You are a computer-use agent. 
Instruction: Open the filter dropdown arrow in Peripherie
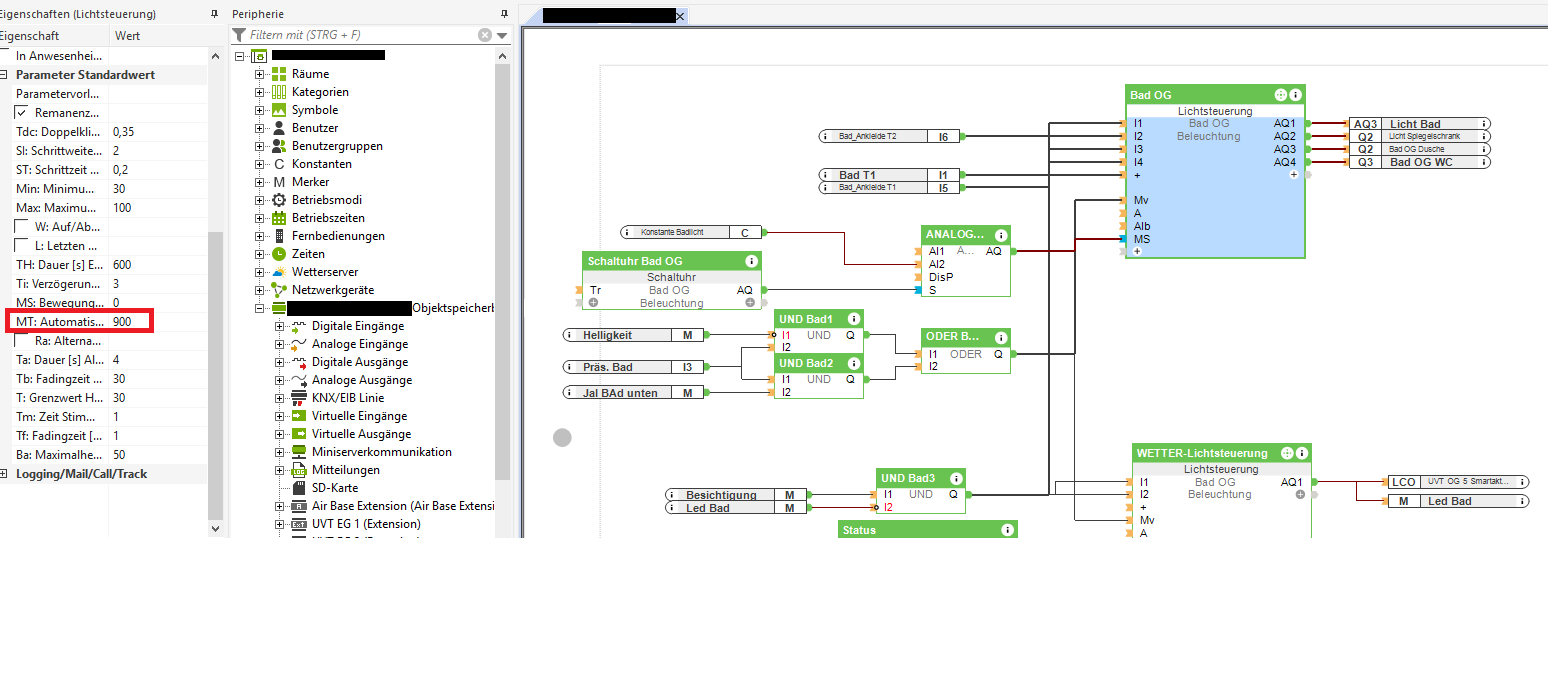(502, 35)
